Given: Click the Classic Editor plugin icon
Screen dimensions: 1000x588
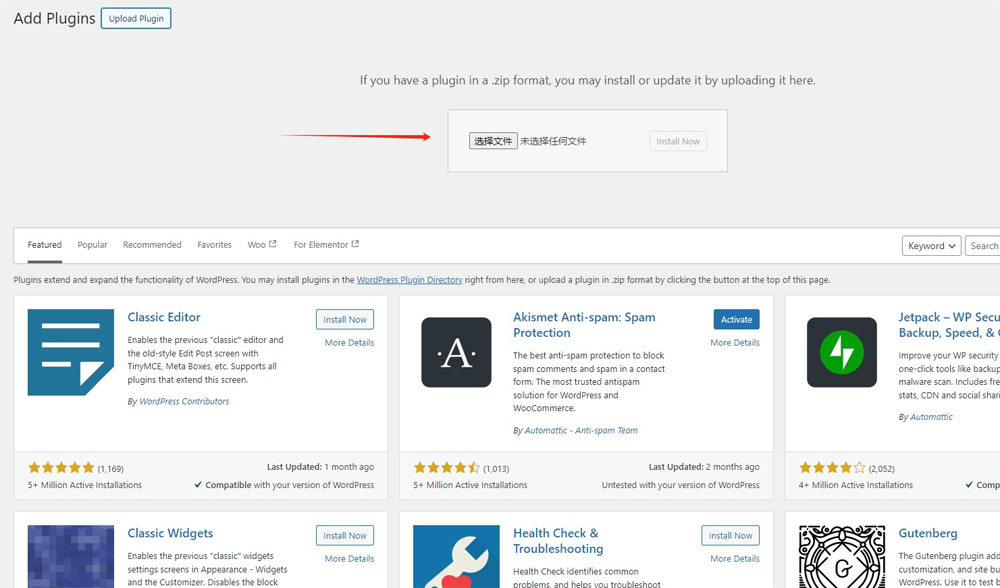Looking at the screenshot, I should (x=71, y=352).
